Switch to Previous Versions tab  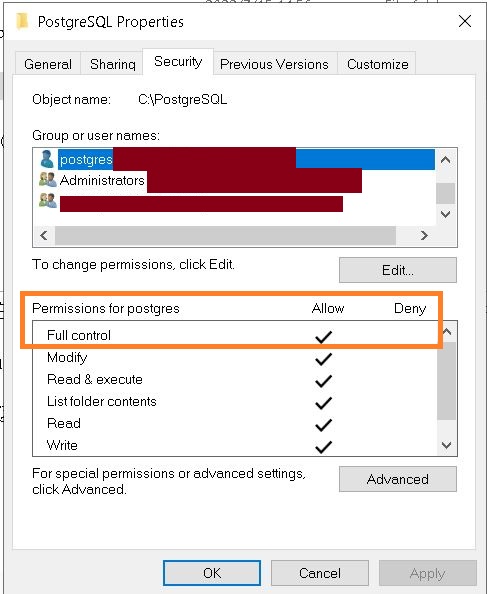click(274, 64)
